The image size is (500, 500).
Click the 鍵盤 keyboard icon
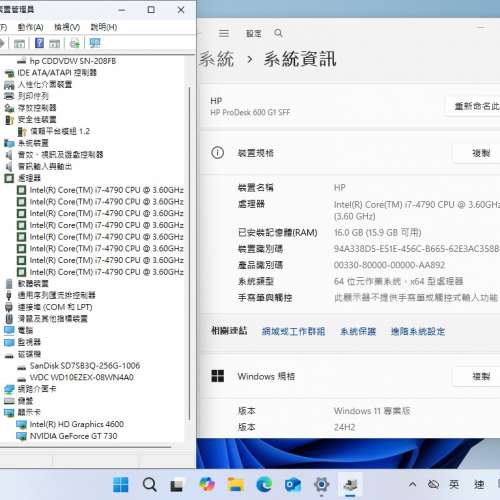coord(9,401)
